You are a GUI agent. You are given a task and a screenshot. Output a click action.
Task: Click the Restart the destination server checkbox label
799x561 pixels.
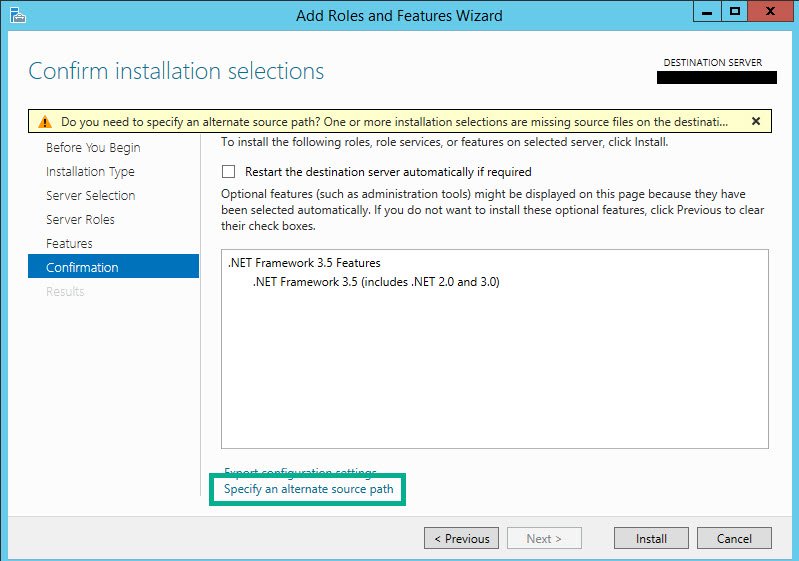click(388, 172)
